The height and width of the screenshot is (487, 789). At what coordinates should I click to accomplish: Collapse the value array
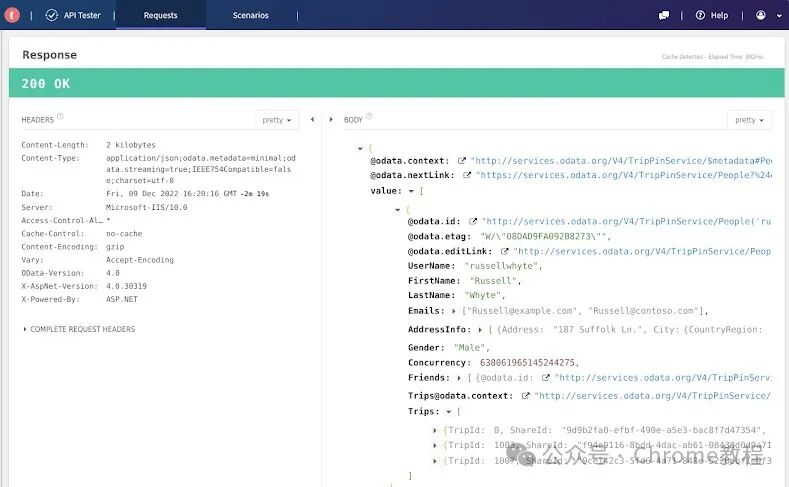[411, 191]
